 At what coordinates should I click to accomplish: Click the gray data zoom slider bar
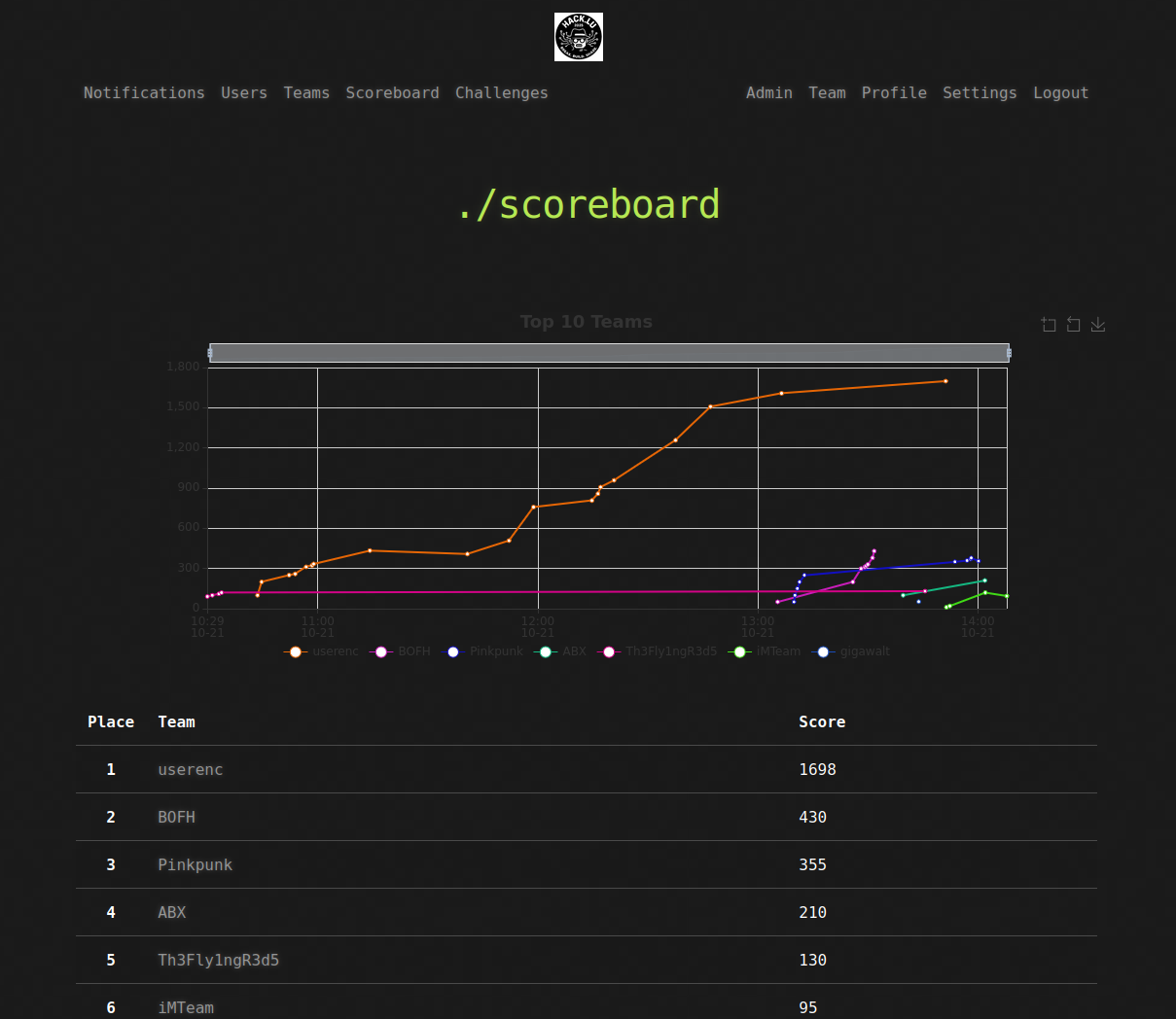609,353
